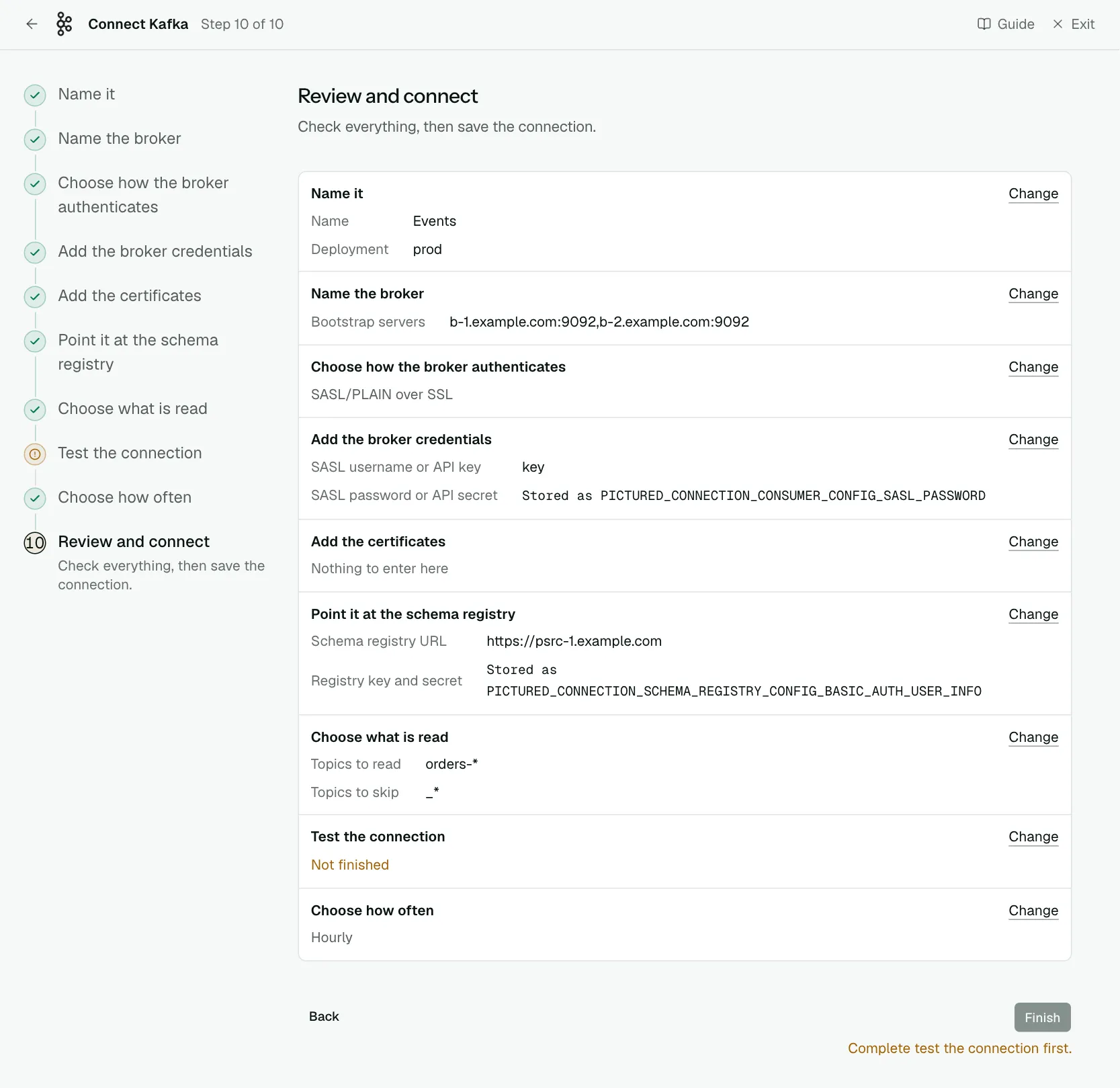Open the Guide book icon

point(984,24)
